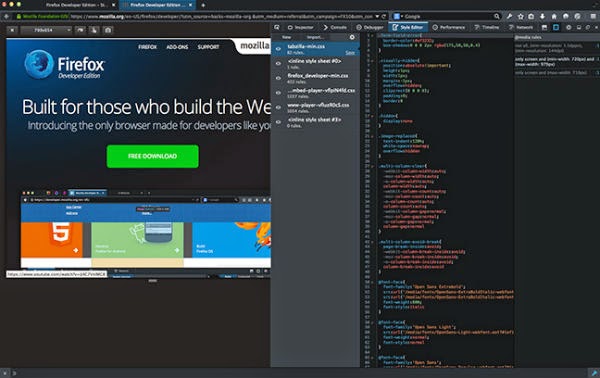Open the downloads arrow icon
The image size is (600, 378).
[543, 16]
